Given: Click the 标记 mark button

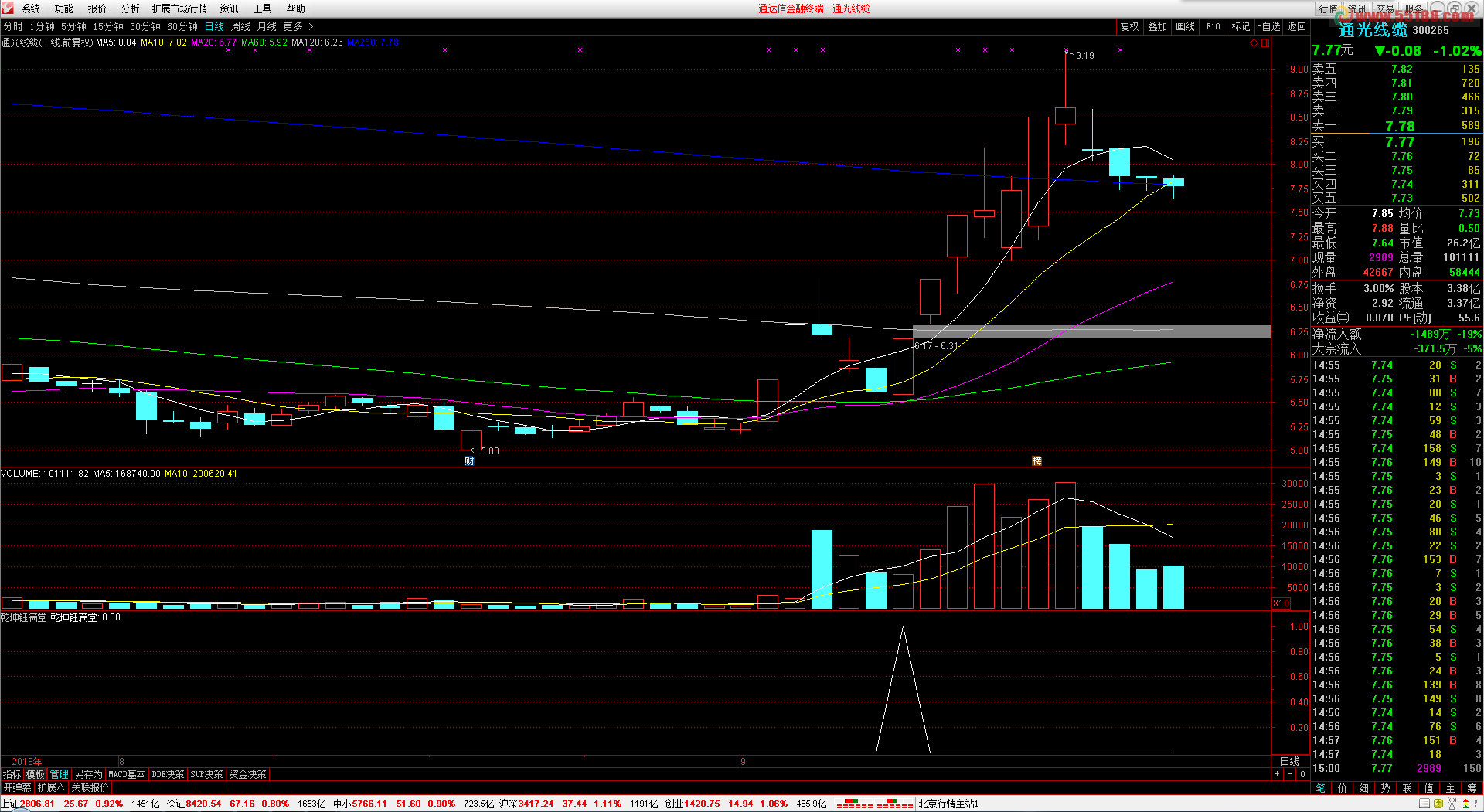Looking at the screenshot, I should tap(1241, 26).
